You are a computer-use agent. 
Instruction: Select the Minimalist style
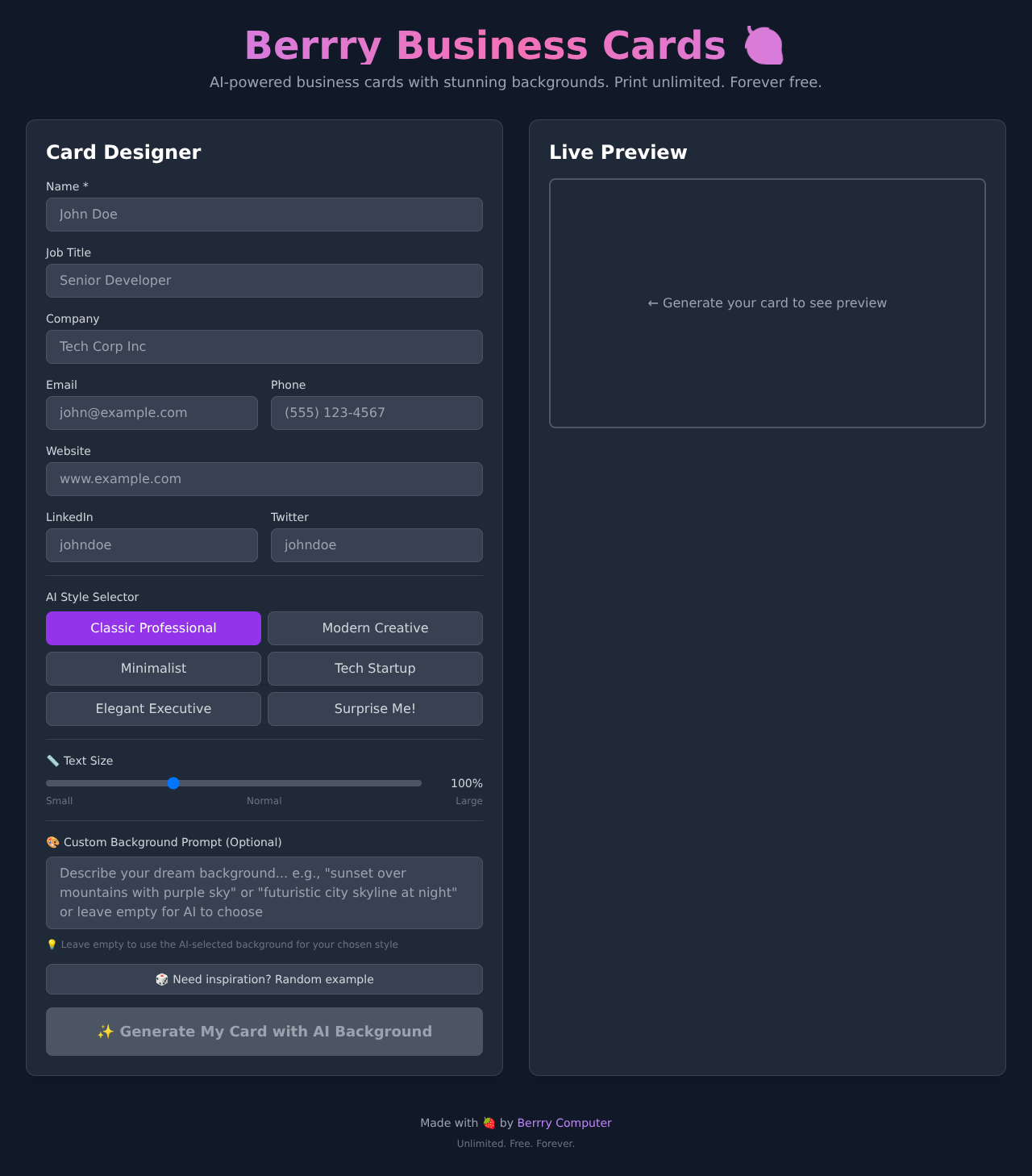tap(153, 668)
